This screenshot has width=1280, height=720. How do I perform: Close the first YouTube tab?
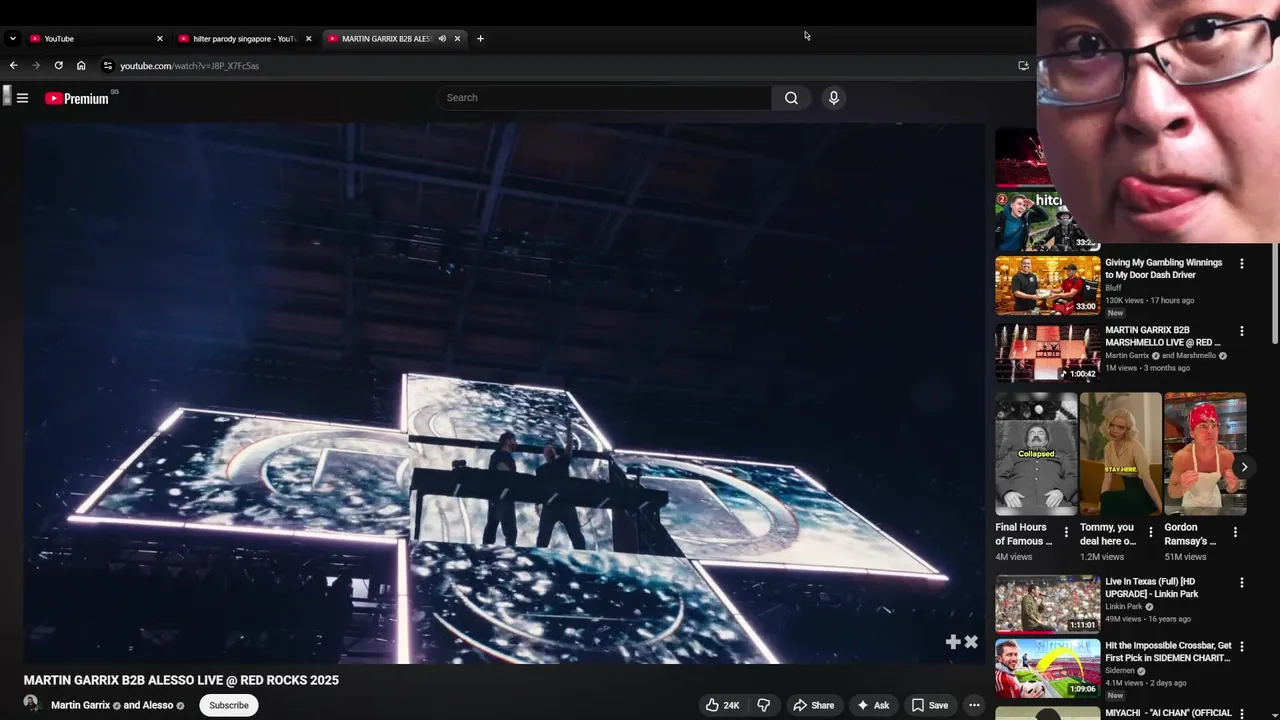159,39
